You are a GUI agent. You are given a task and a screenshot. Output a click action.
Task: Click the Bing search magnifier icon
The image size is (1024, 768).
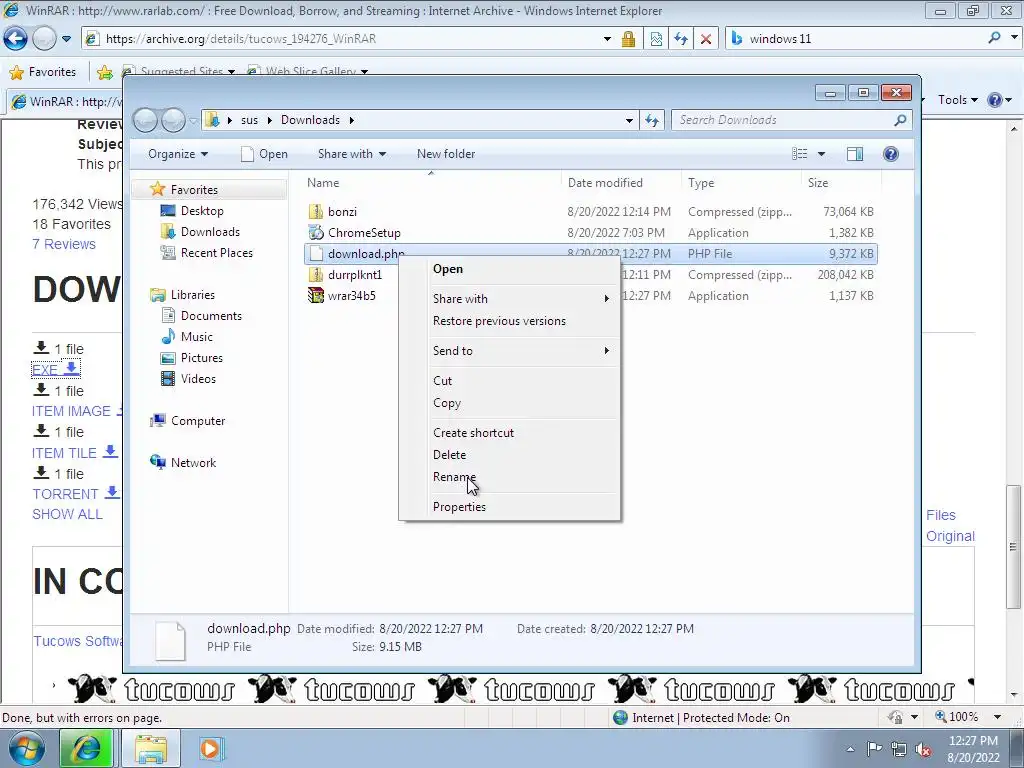coord(995,39)
